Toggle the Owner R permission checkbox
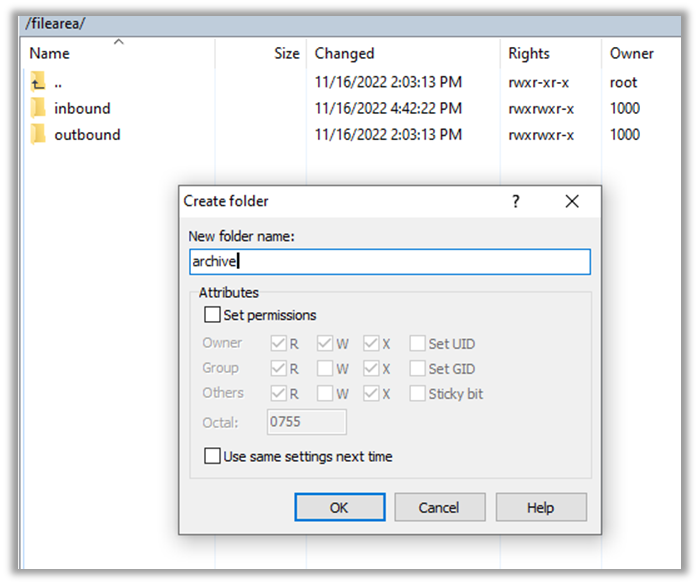The width and height of the screenshot is (699, 585). pos(278,343)
